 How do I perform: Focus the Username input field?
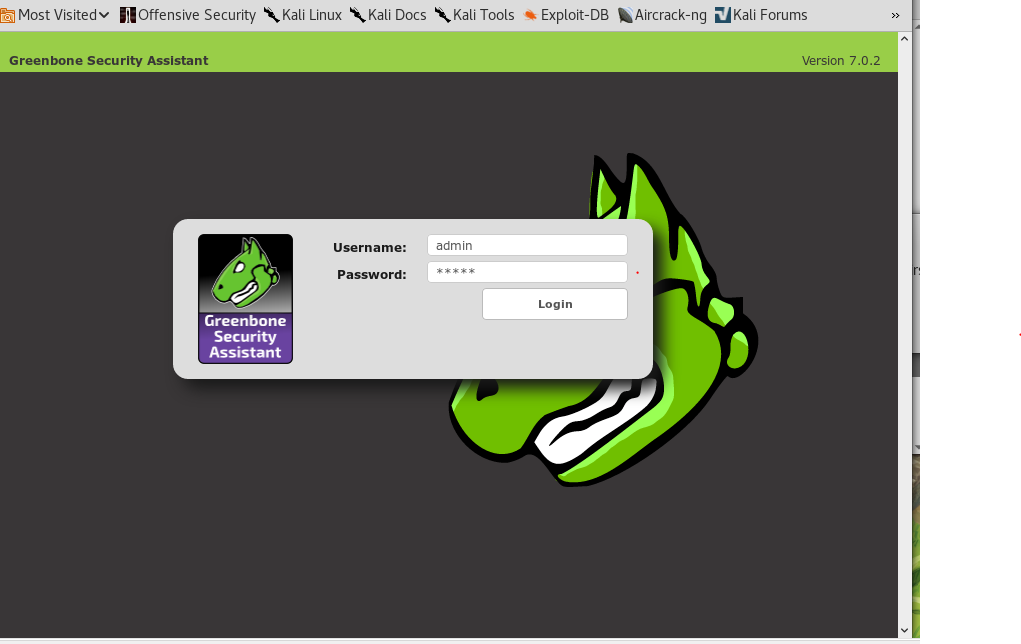point(527,245)
